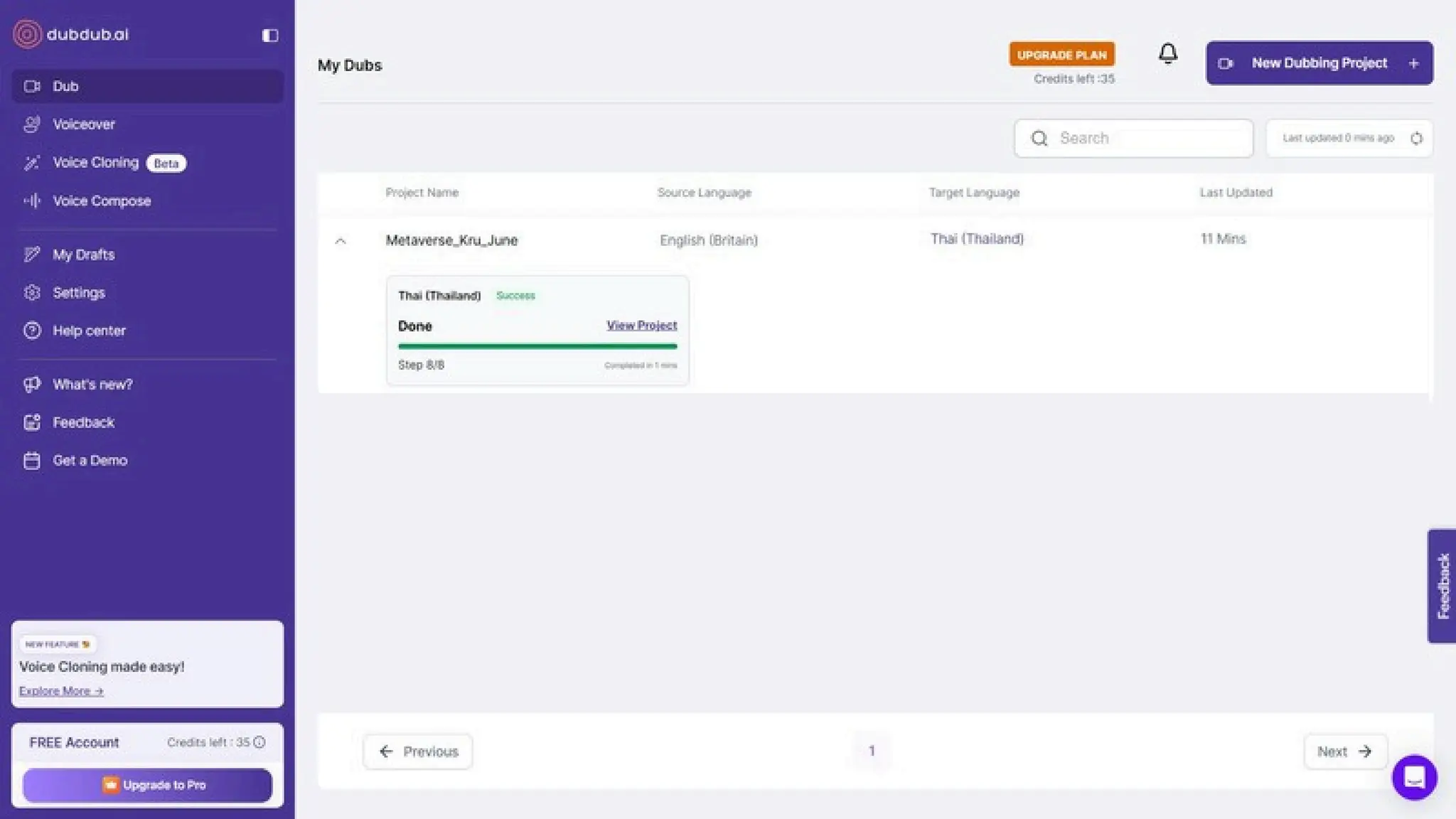
Task: Open the vertical Feedback side tab
Action: pos(1442,586)
